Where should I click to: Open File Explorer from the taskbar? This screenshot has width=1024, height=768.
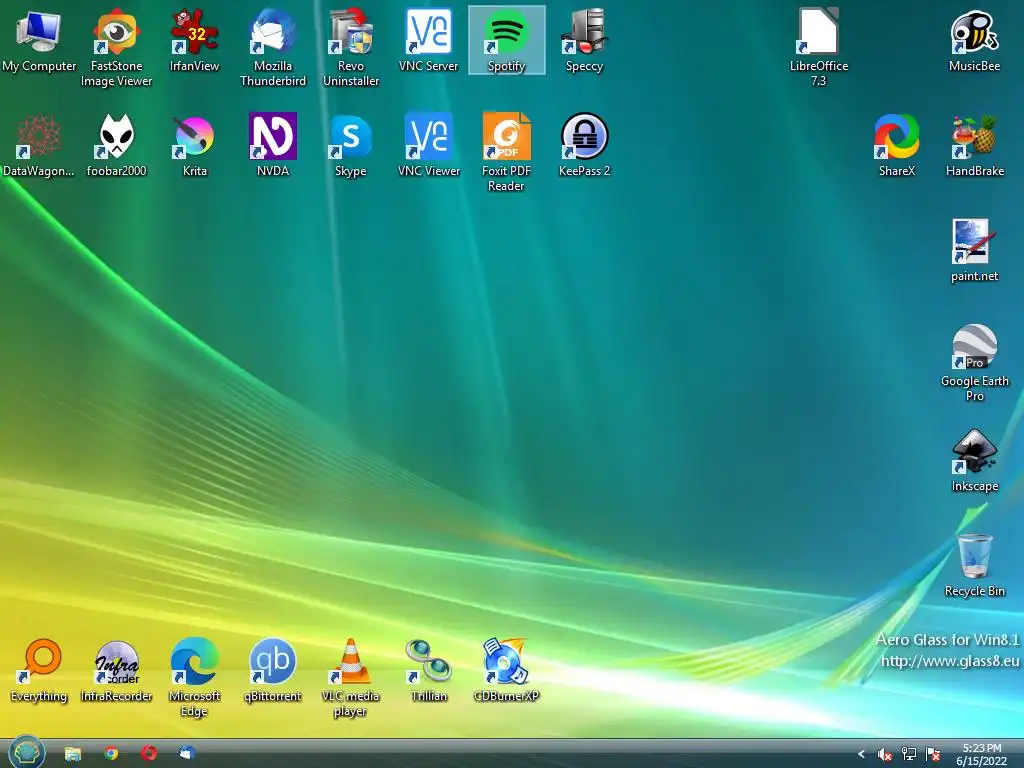point(72,754)
